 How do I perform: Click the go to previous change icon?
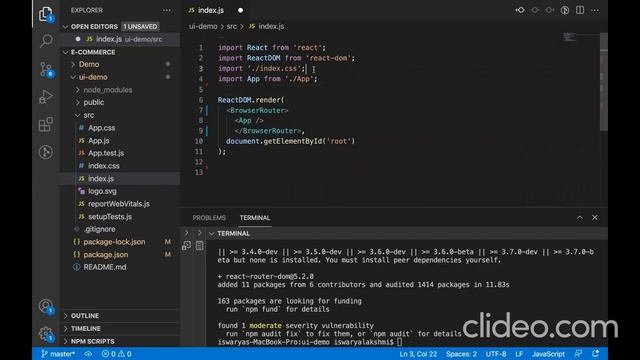tap(520, 10)
